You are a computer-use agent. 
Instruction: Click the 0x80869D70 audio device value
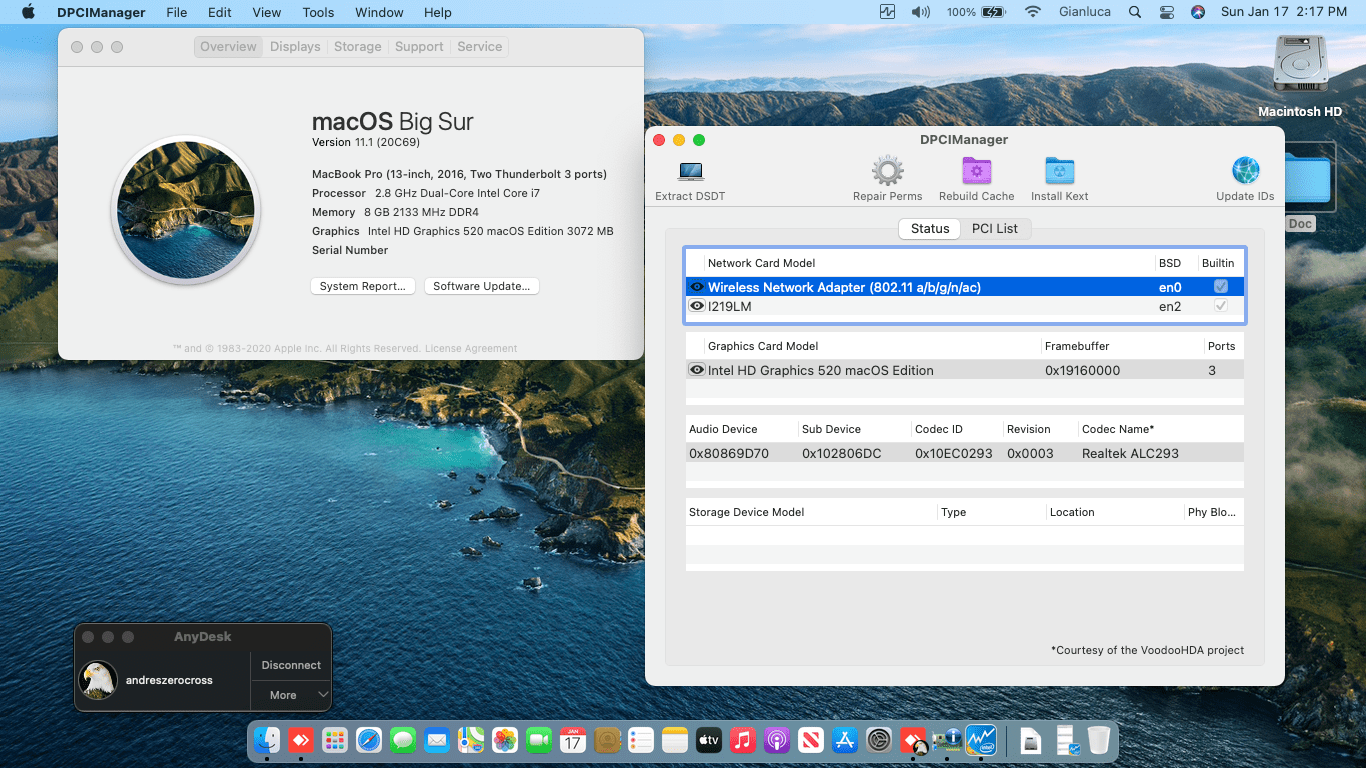[729, 453]
